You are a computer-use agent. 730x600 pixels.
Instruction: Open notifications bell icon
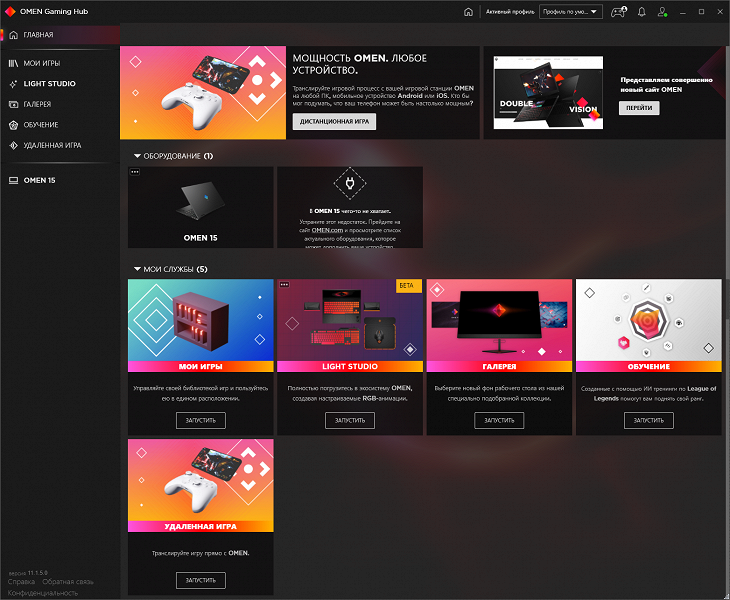coord(642,12)
